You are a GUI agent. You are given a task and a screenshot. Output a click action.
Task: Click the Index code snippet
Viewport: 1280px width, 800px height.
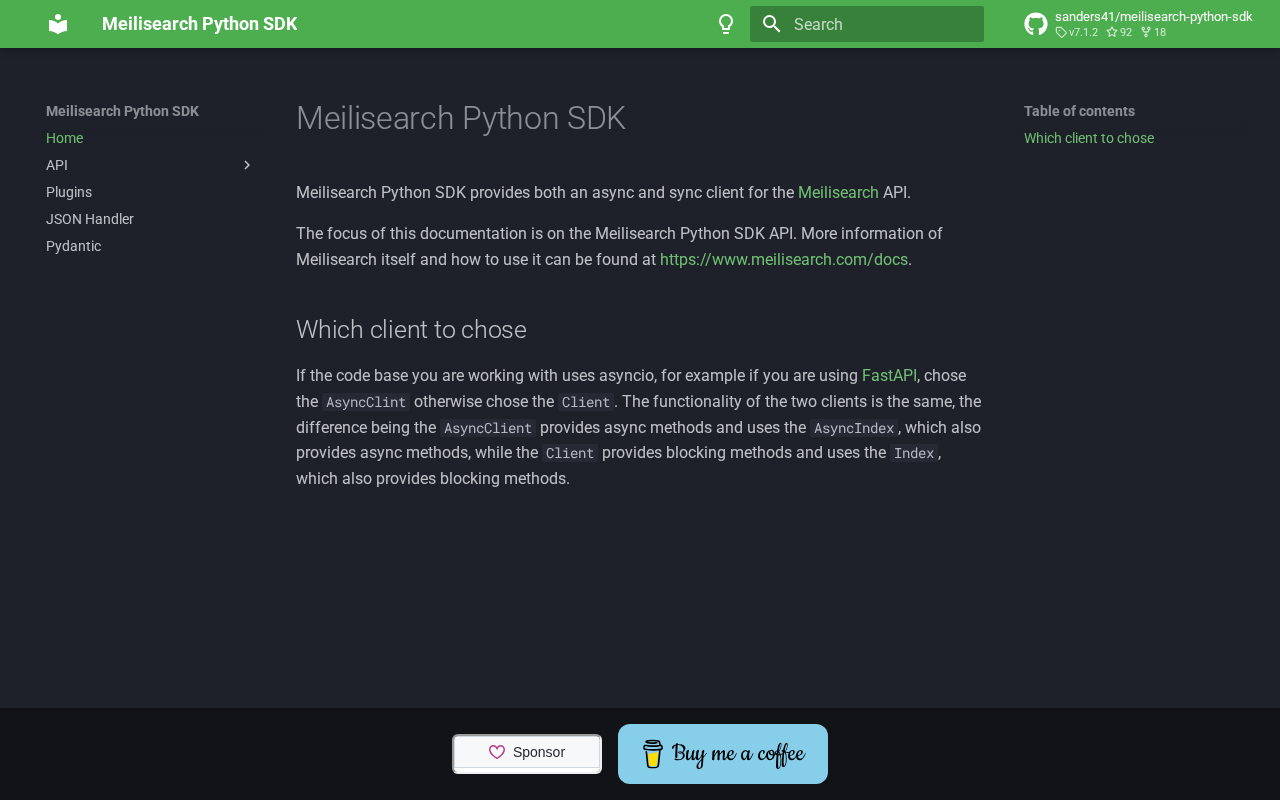pos(914,453)
